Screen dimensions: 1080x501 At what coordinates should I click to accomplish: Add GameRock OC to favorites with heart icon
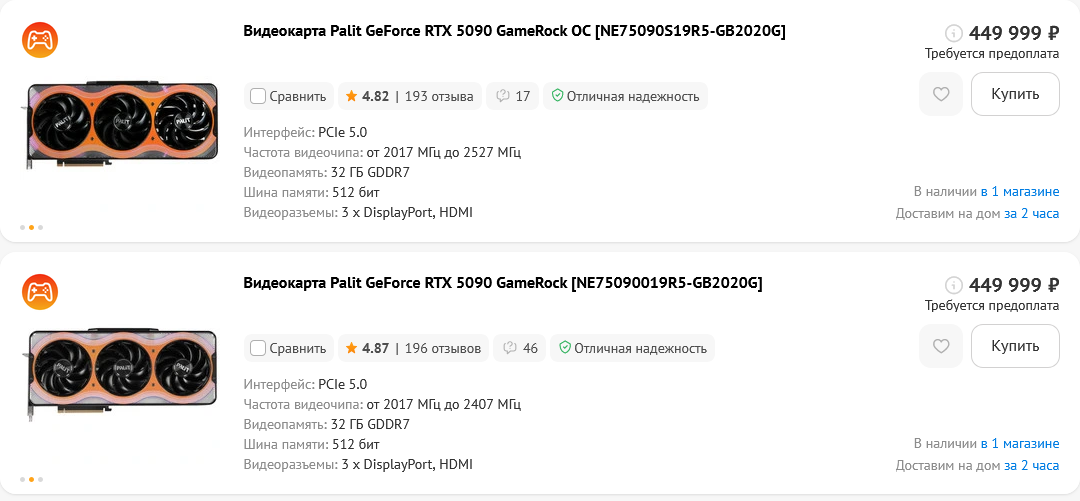point(941,94)
